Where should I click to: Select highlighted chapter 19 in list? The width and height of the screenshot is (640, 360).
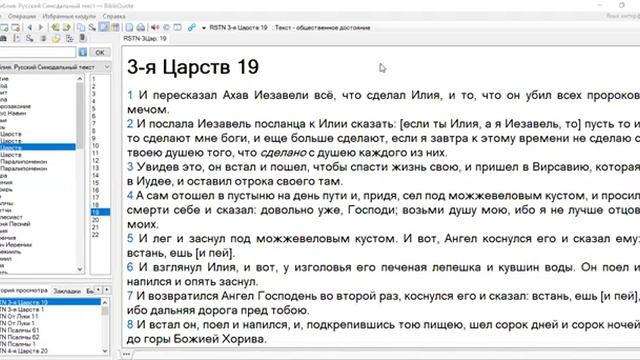point(100,212)
